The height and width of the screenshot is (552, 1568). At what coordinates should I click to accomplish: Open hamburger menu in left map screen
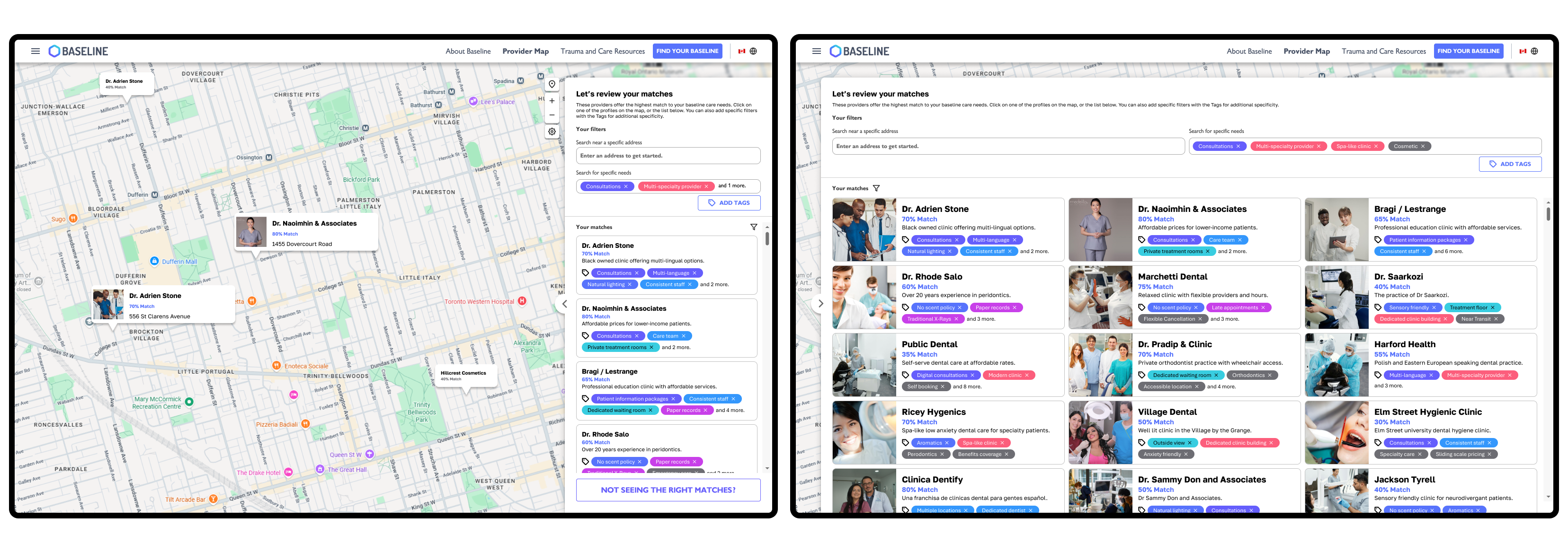click(x=36, y=51)
